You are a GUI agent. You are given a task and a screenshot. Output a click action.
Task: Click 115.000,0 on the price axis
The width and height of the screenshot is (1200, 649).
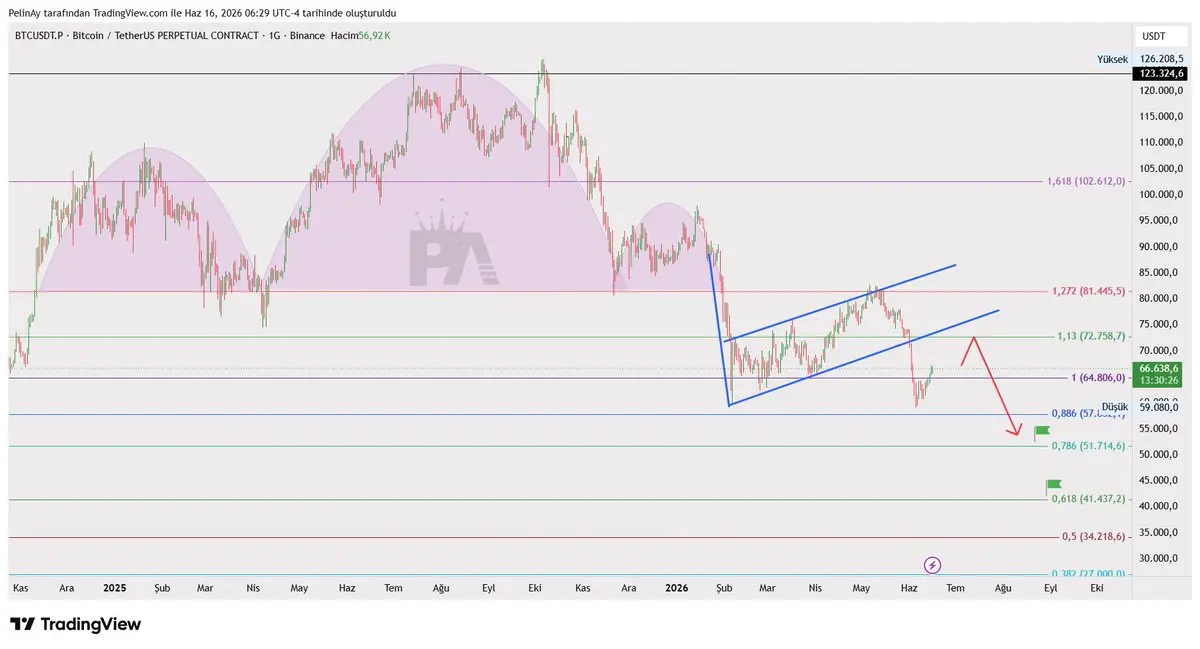1162,116
